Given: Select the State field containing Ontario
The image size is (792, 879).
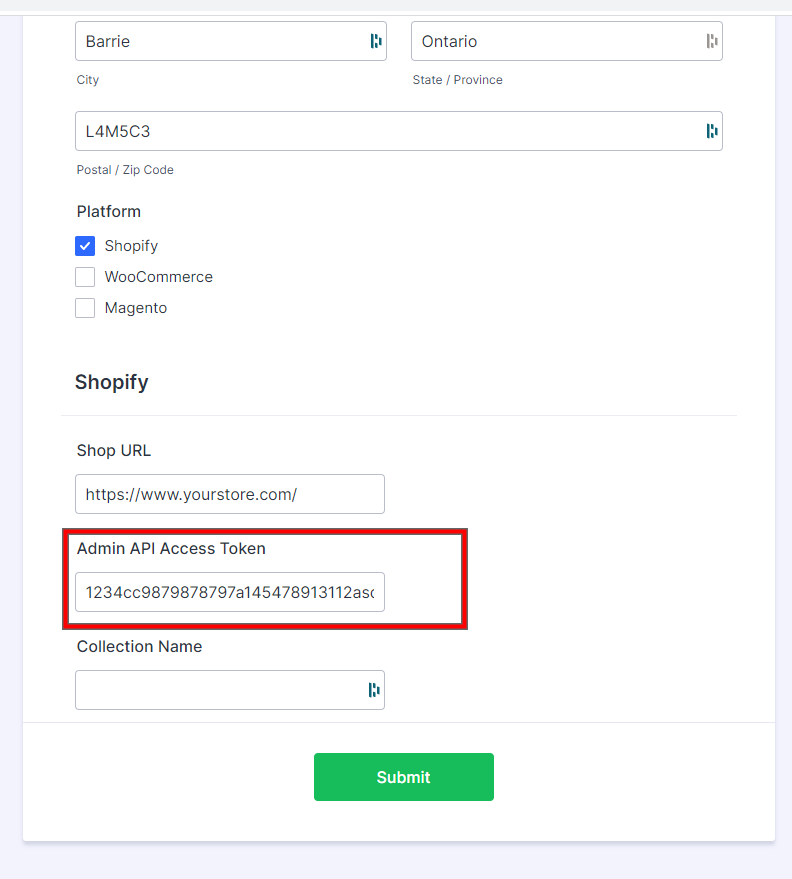Looking at the screenshot, I should point(567,41).
